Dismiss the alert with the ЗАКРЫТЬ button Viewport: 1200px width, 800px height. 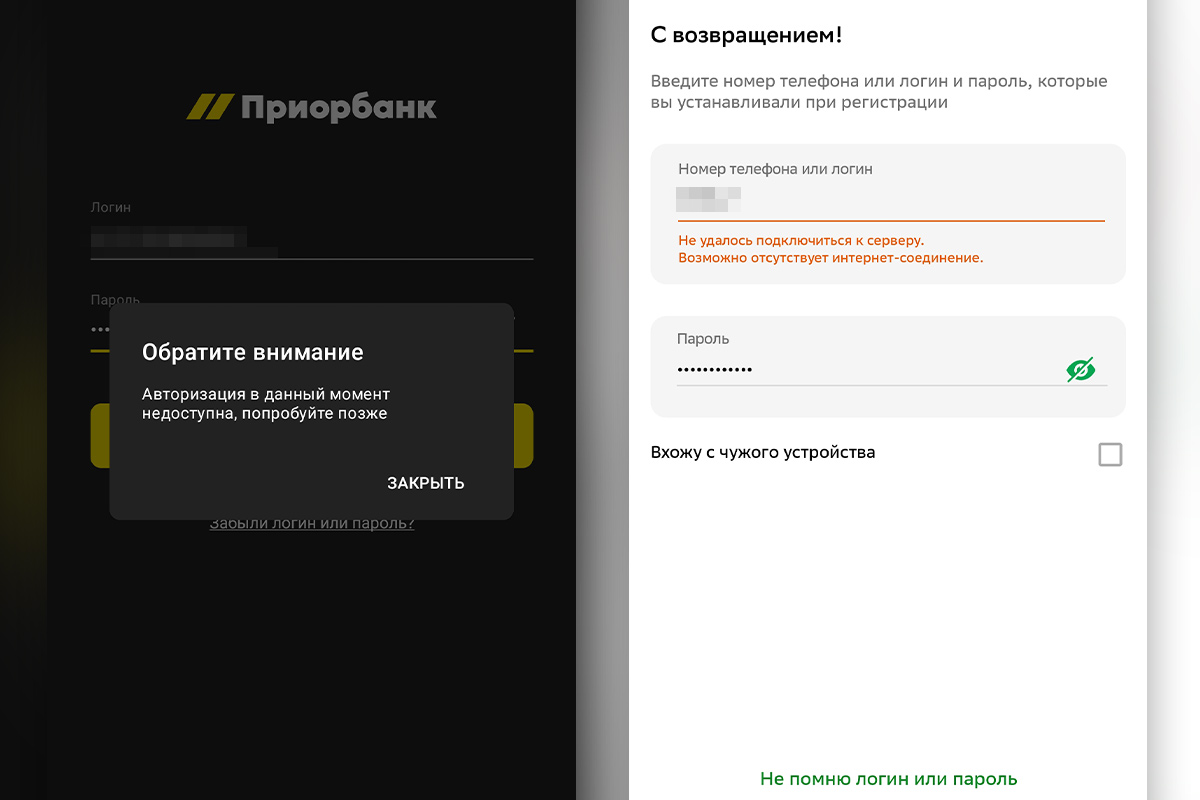pyautogui.click(x=425, y=482)
